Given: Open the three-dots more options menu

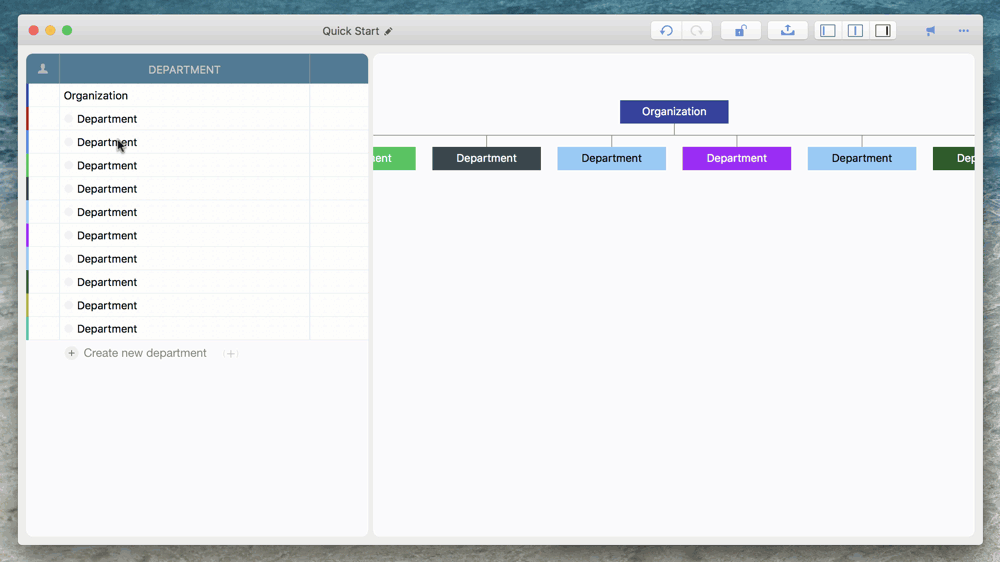Looking at the screenshot, I should tap(964, 31).
